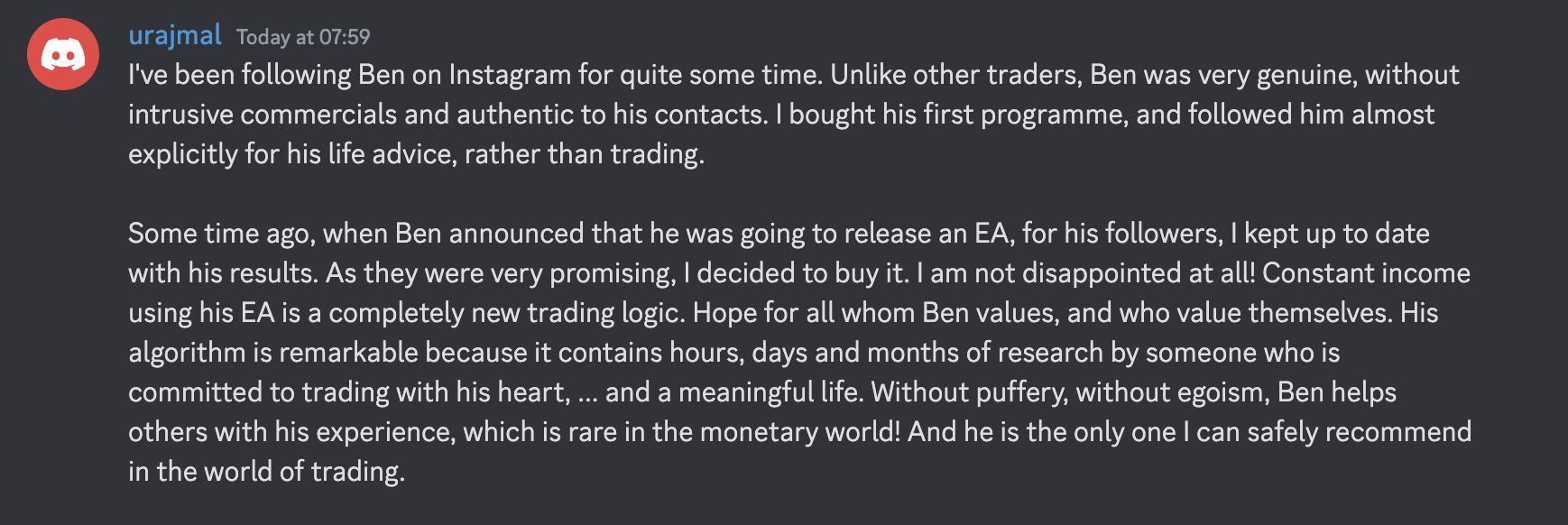Click the final line "in the world of trading."
Viewport: 1568px width, 525px height.
coord(266,472)
